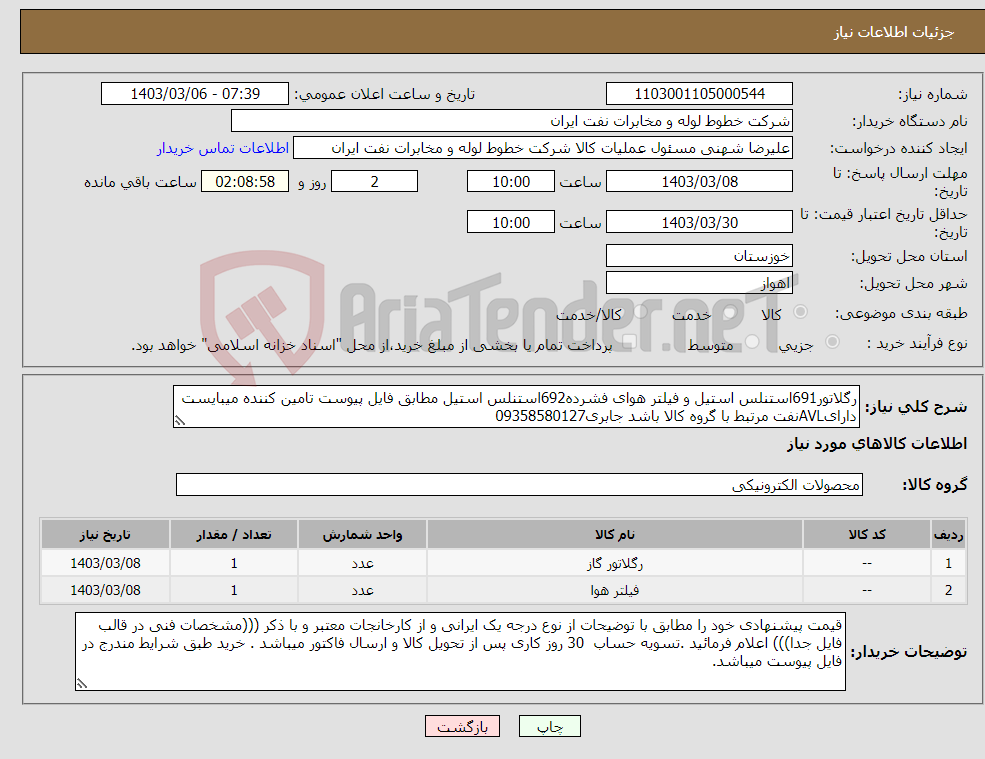Image resolution: width=985 pixels, height=759 pixels.
Task: Click the buyer notes text area
Action: tap(460, 652)
